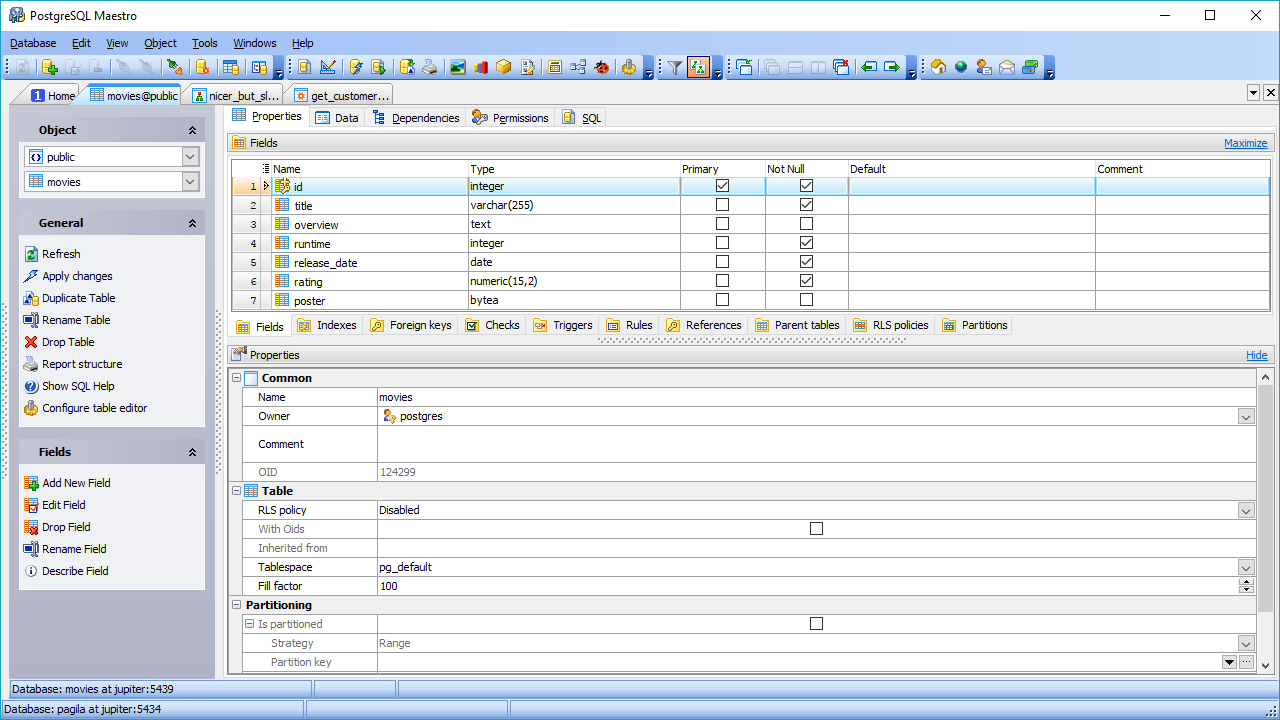Increase the Fill factor spinner value
Screen dimensions: 1280x720
click(1246, 582)
